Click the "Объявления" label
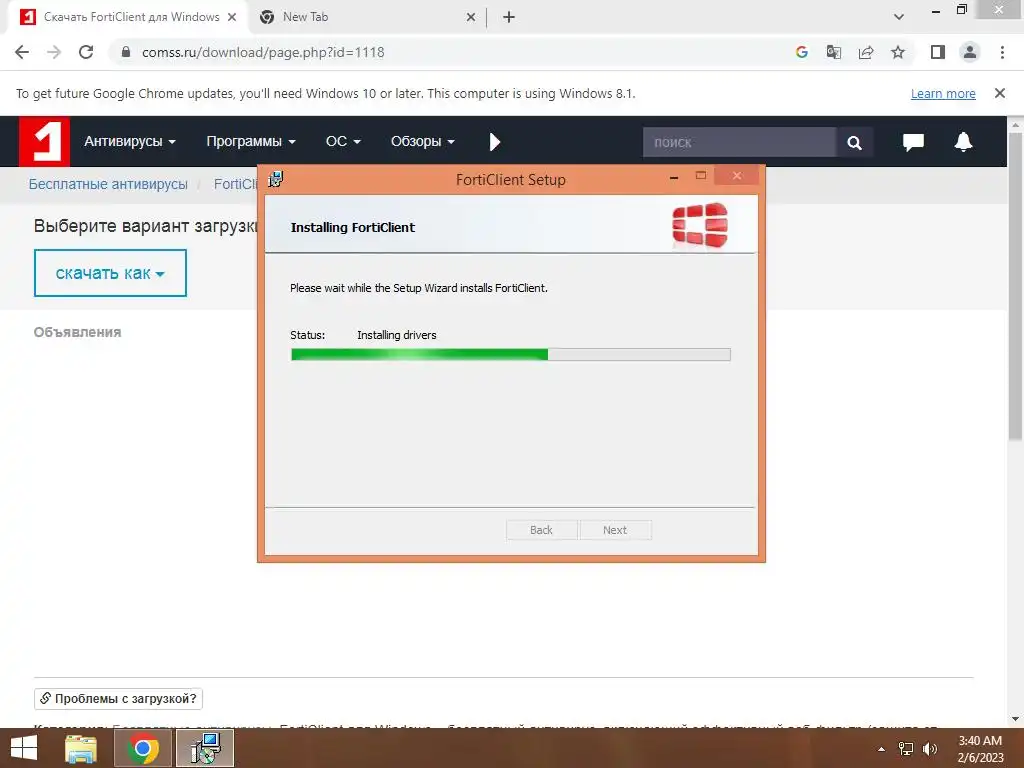Viewport: 1024px width, 768px height. (x=78, y=332)
